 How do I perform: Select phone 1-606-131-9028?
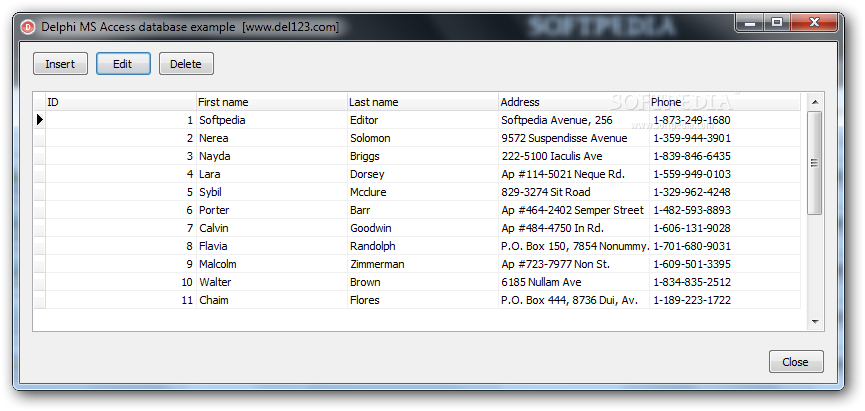coord(725,228)
